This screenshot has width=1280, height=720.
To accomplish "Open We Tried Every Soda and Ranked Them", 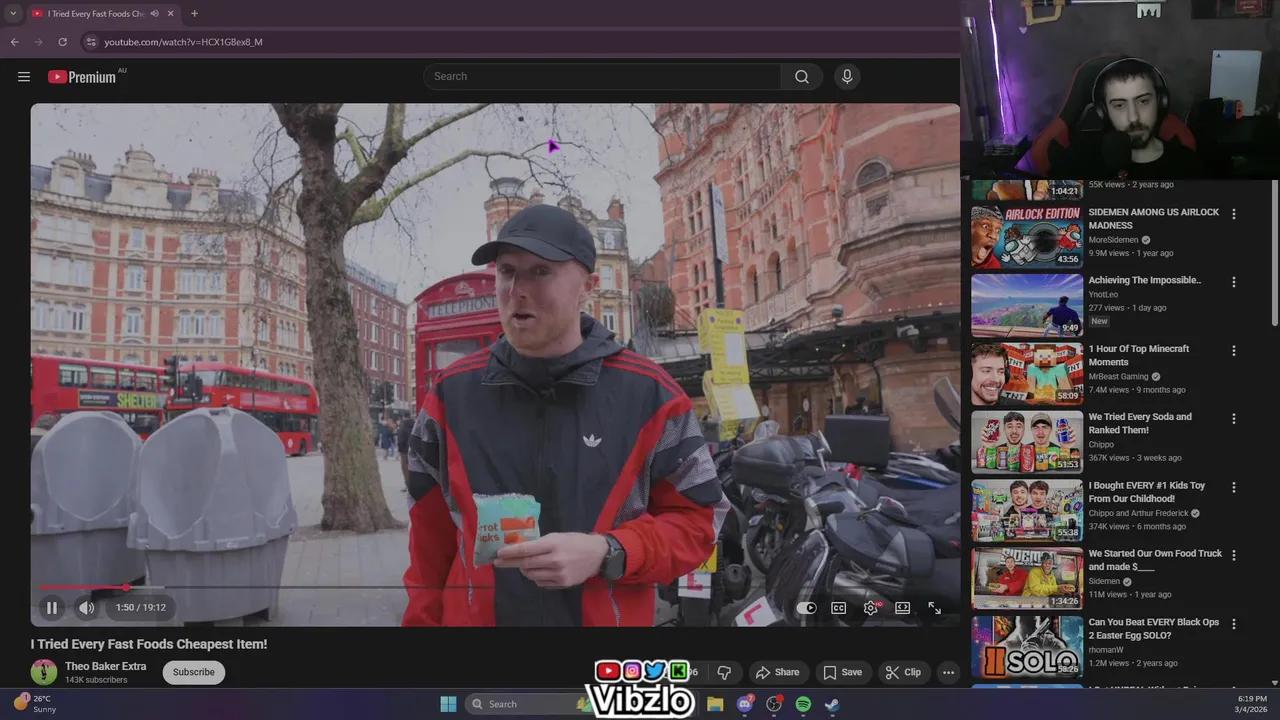I will (x=1140, y=424).
